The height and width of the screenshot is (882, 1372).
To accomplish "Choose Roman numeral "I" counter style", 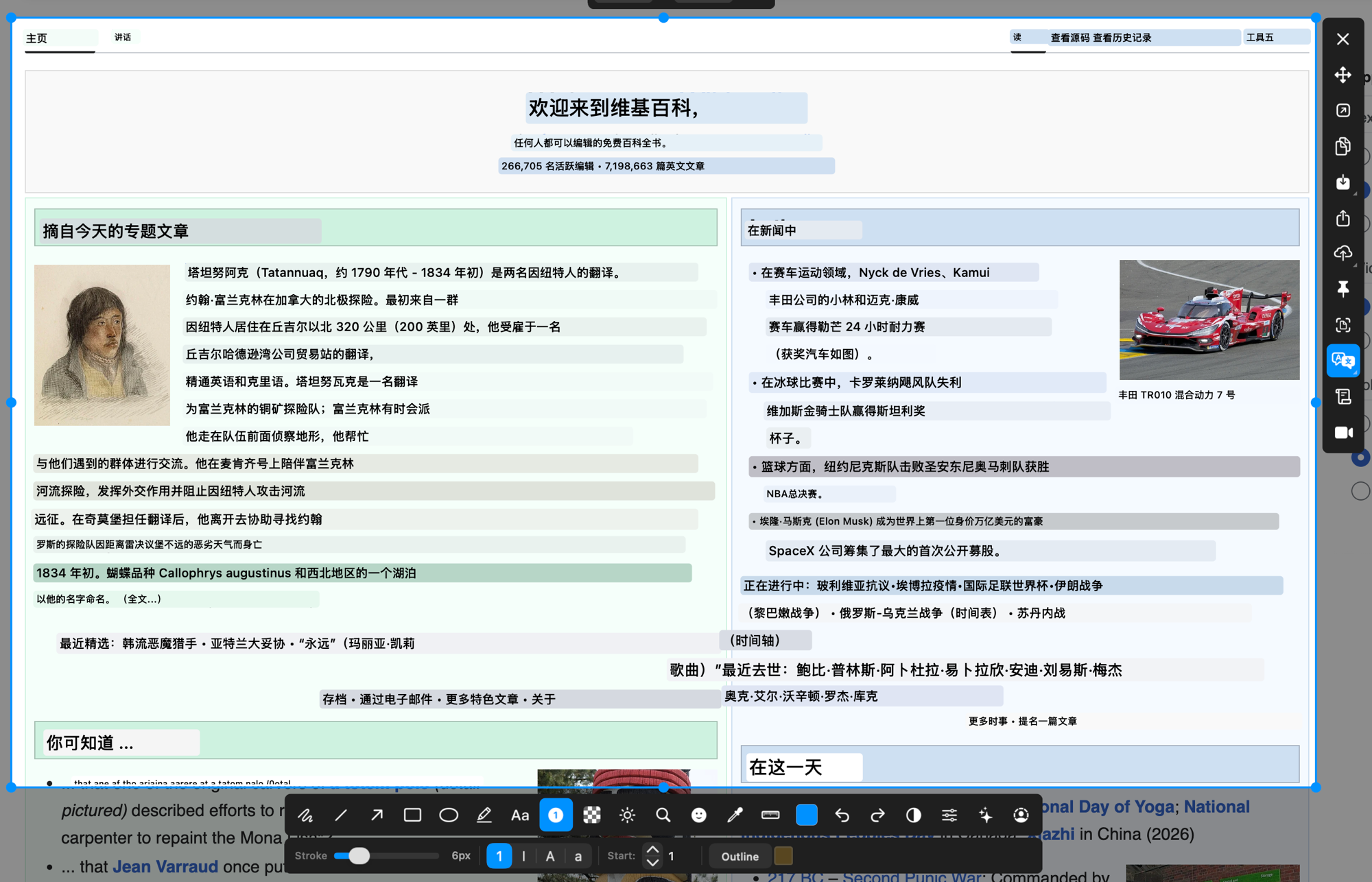I will click(524, 856).
